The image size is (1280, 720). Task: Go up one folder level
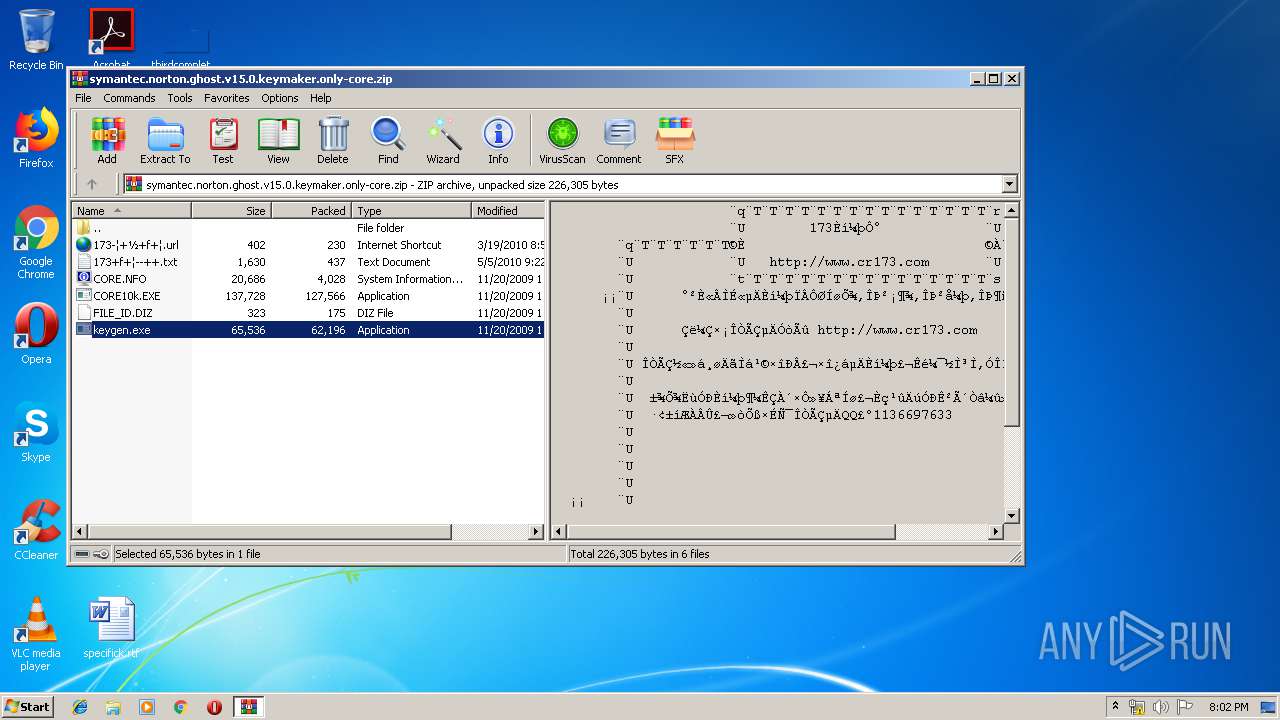point(92,184)
